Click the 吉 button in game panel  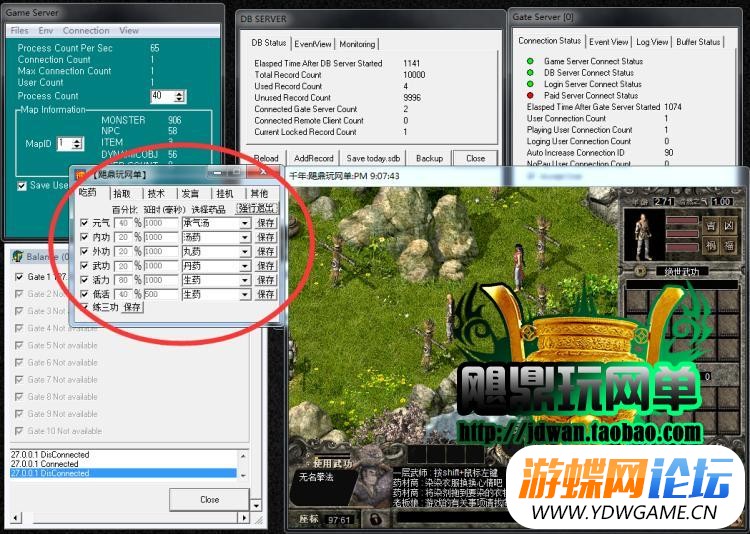pos(711,226)
